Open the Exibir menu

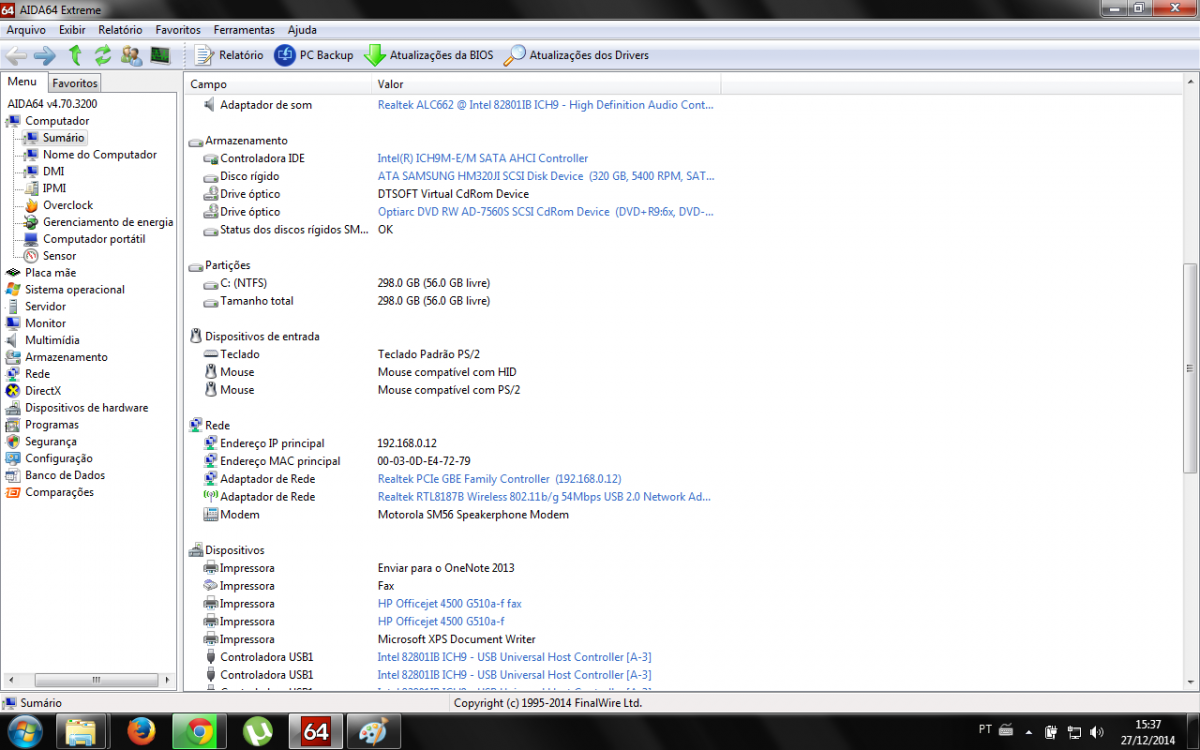(72, 30)
